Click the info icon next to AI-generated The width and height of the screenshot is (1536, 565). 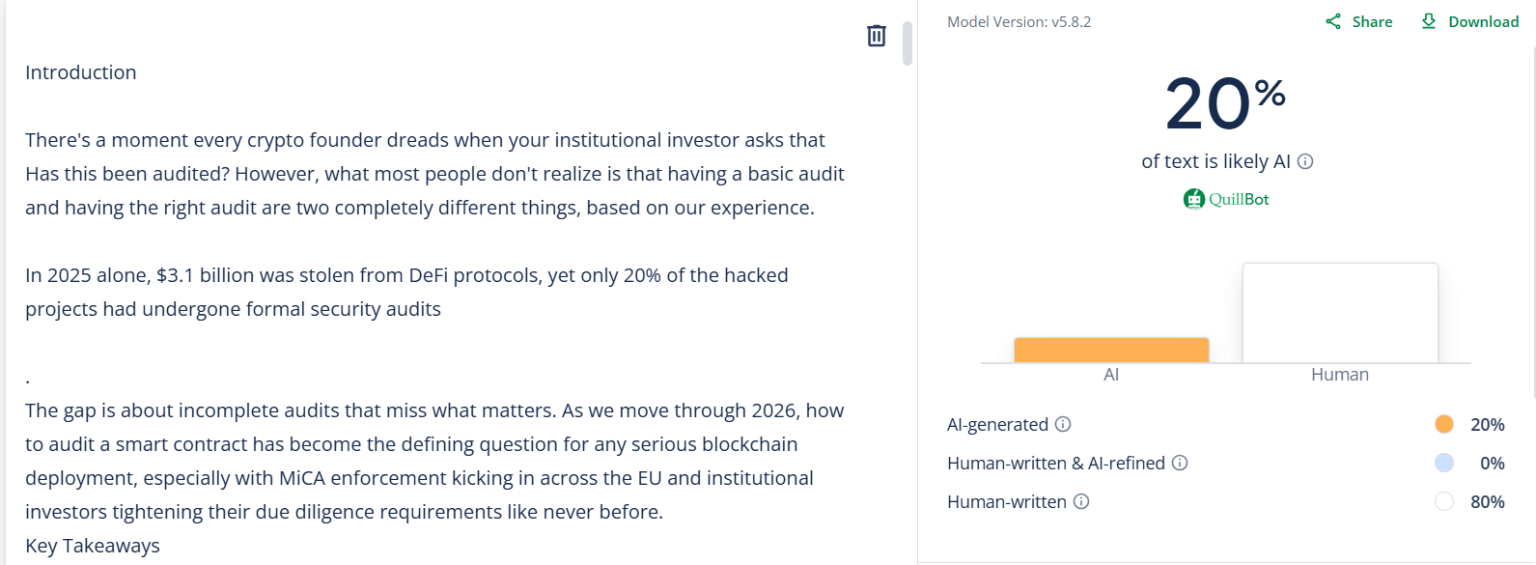(x=1063, y=425)
